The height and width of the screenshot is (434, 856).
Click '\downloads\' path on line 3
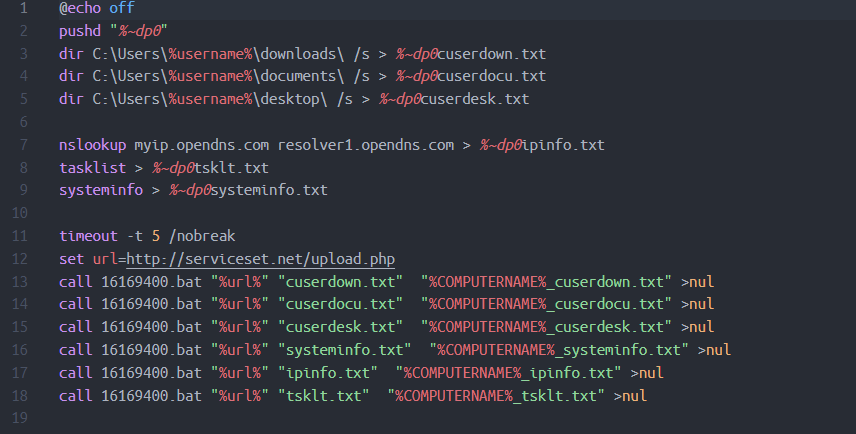click(x=299, y=54)
